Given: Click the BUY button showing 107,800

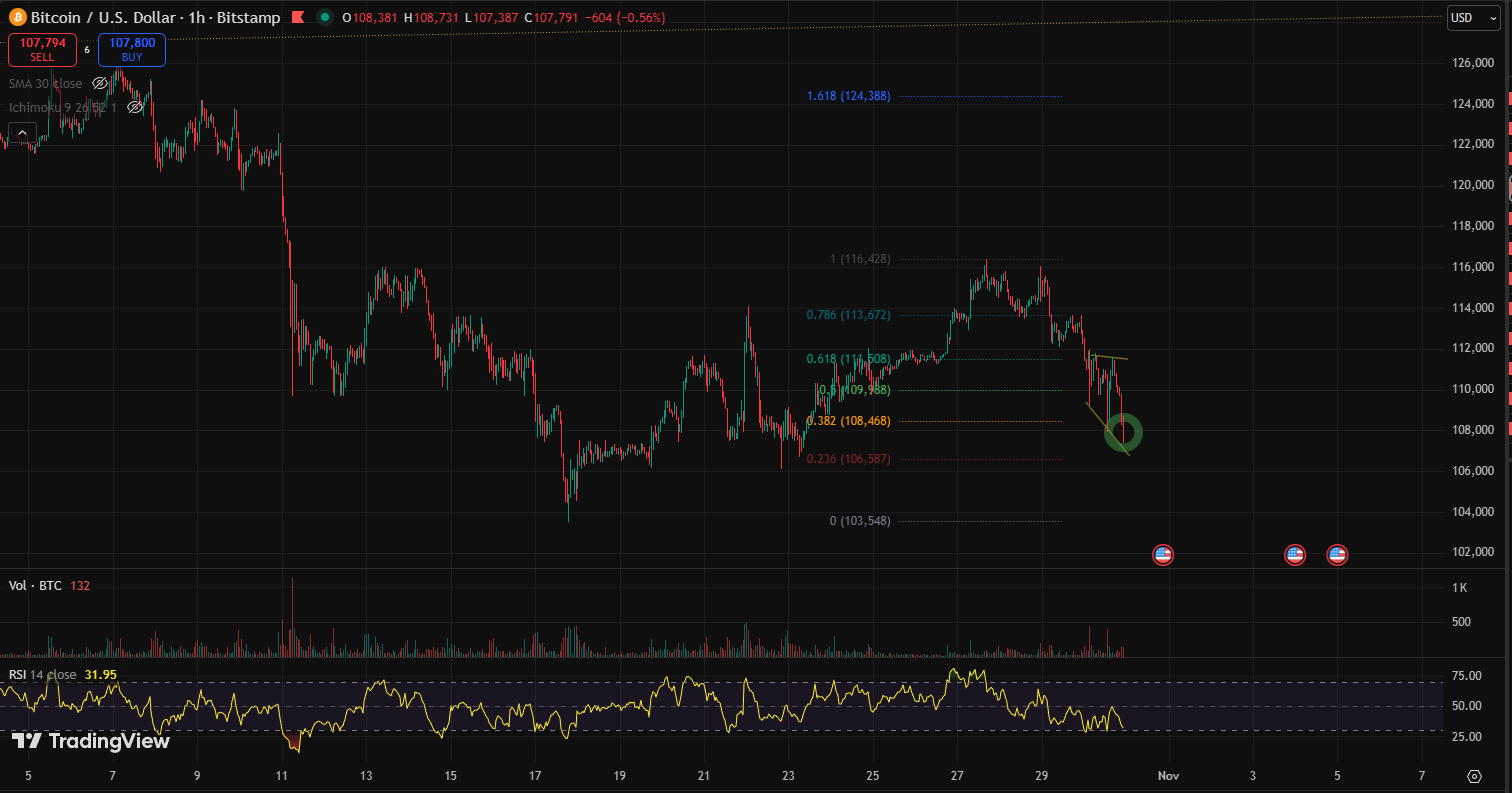Looking at the screenshot, I should [x=131, y=49].
